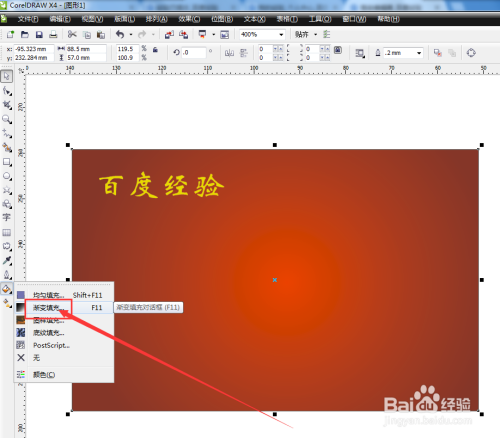Select the Rectangle tool
The image size is (500, 438).
pyautogui.click(x=7, y=162)
